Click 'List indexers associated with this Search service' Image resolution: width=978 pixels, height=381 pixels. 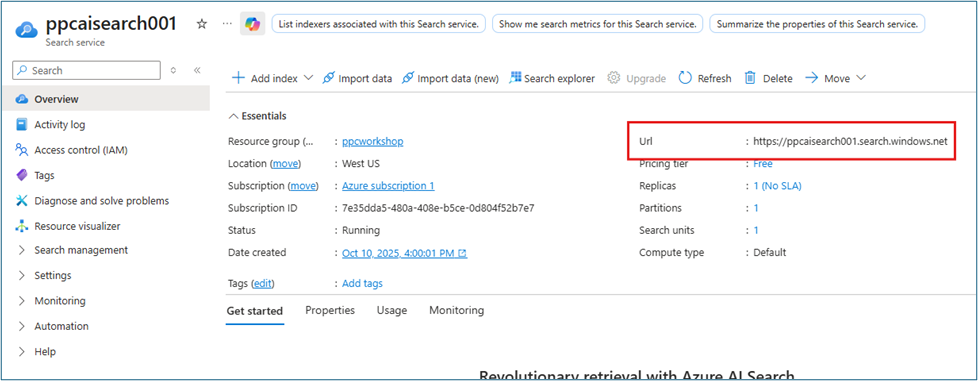(379, 24)
